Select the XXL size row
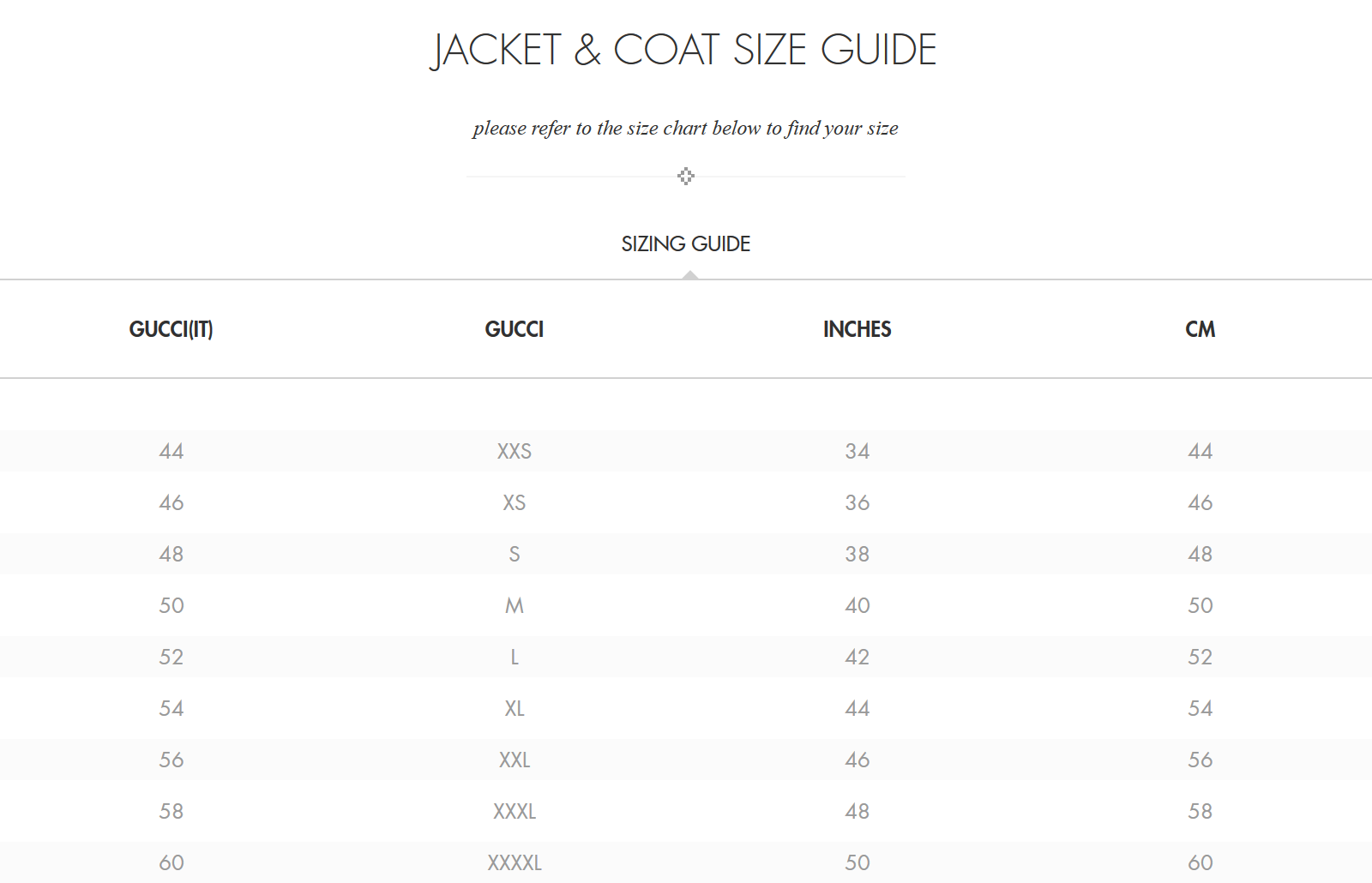Image resolution: width=1372 pixels, height=883 pixels. click(686, 760)
